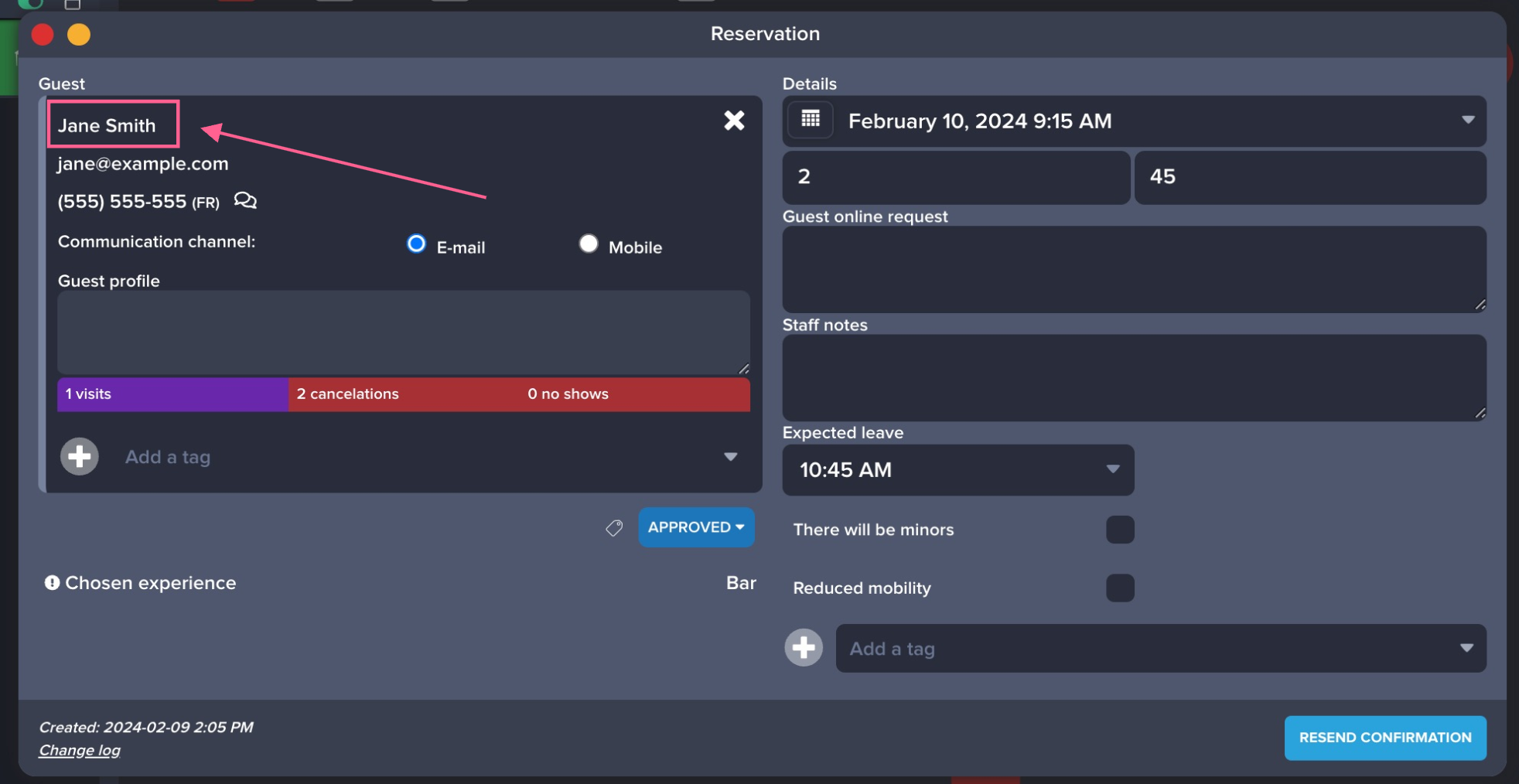Open the APPROVED status dropdown
The width and height of the screenshot is (1519, 784).
tap(696, 527)
